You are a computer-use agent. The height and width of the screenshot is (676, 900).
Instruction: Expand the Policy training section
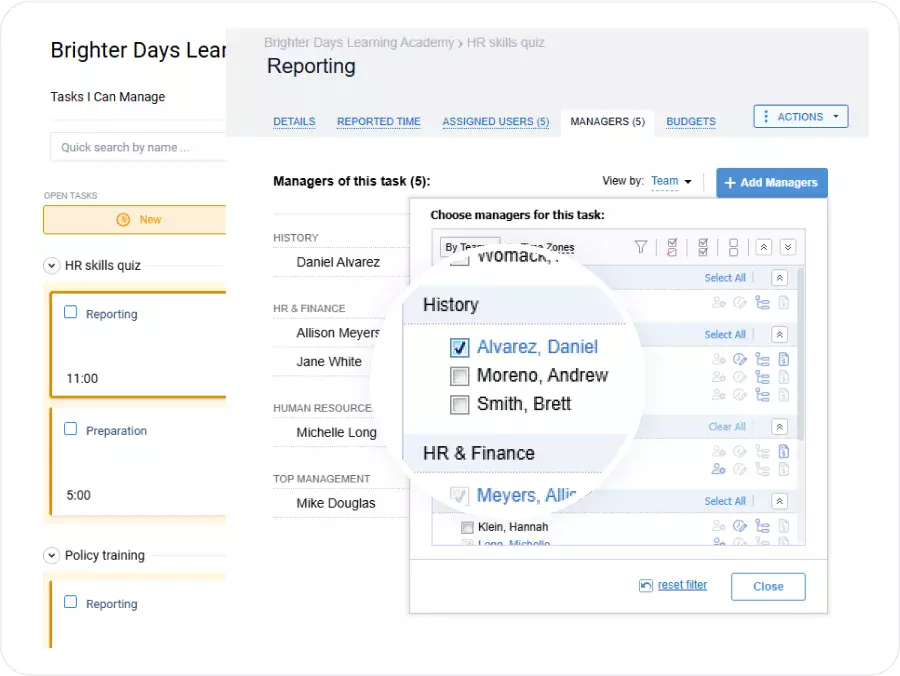(x=50, y=555)
